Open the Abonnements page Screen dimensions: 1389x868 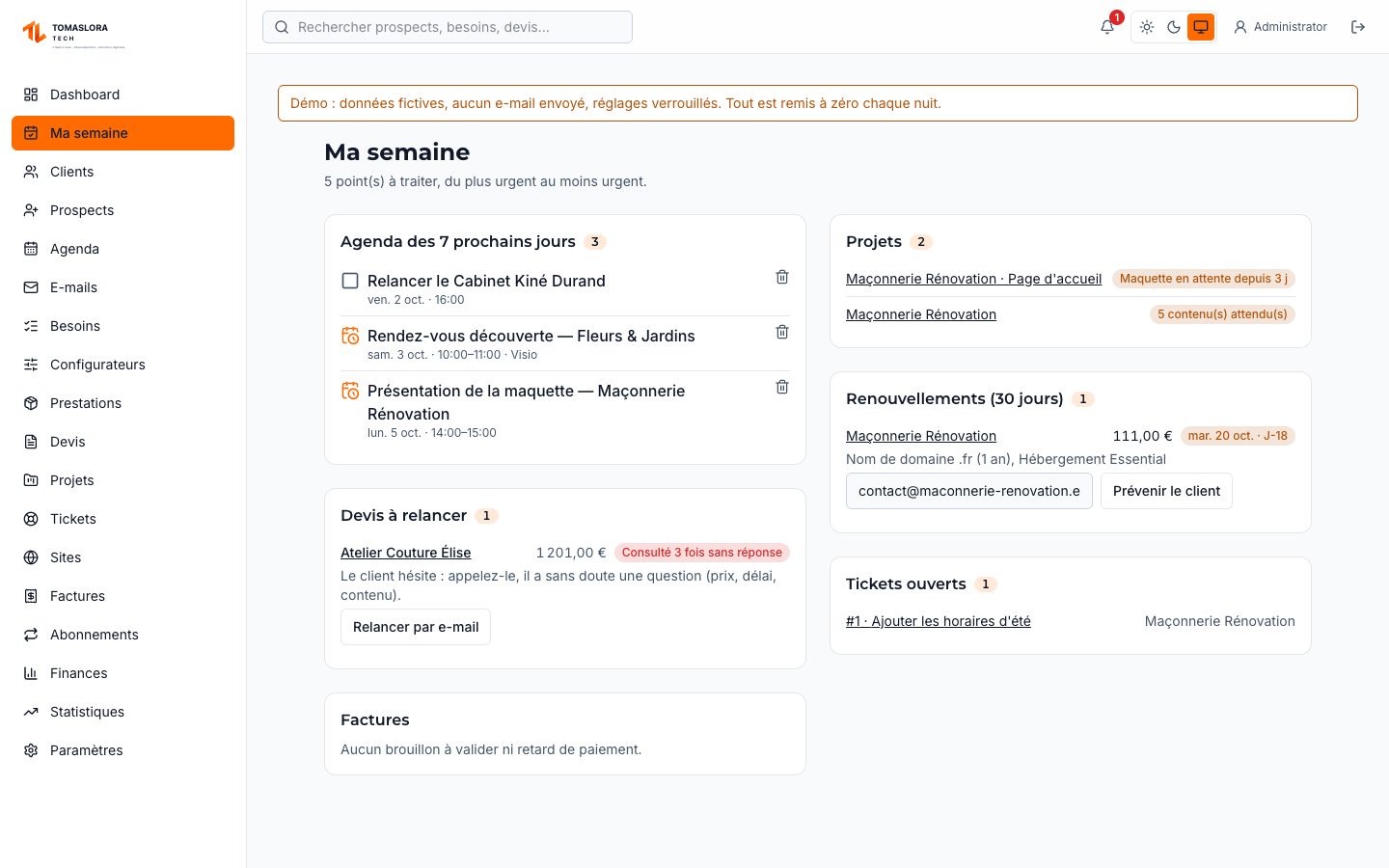point(123,635)
